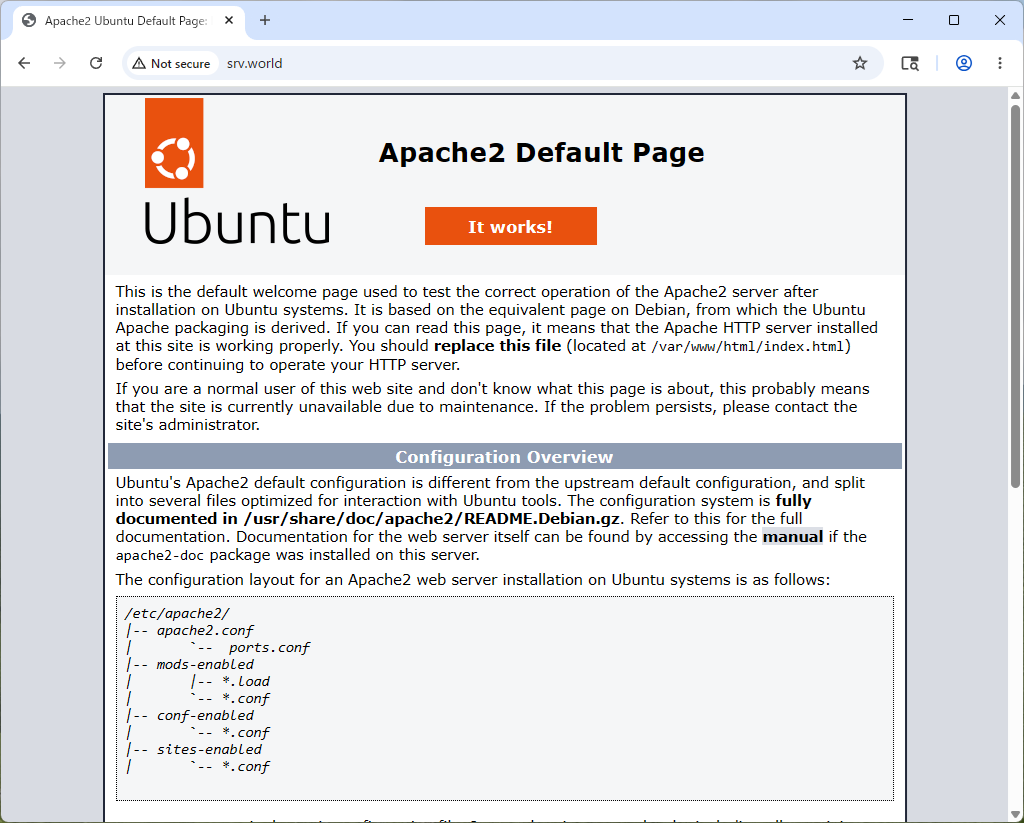The width and height of the screenshot is (1024, 823).
Task: Click the scrollbar down arrow
Action: pyautogui.click(x=1015, y=814)
